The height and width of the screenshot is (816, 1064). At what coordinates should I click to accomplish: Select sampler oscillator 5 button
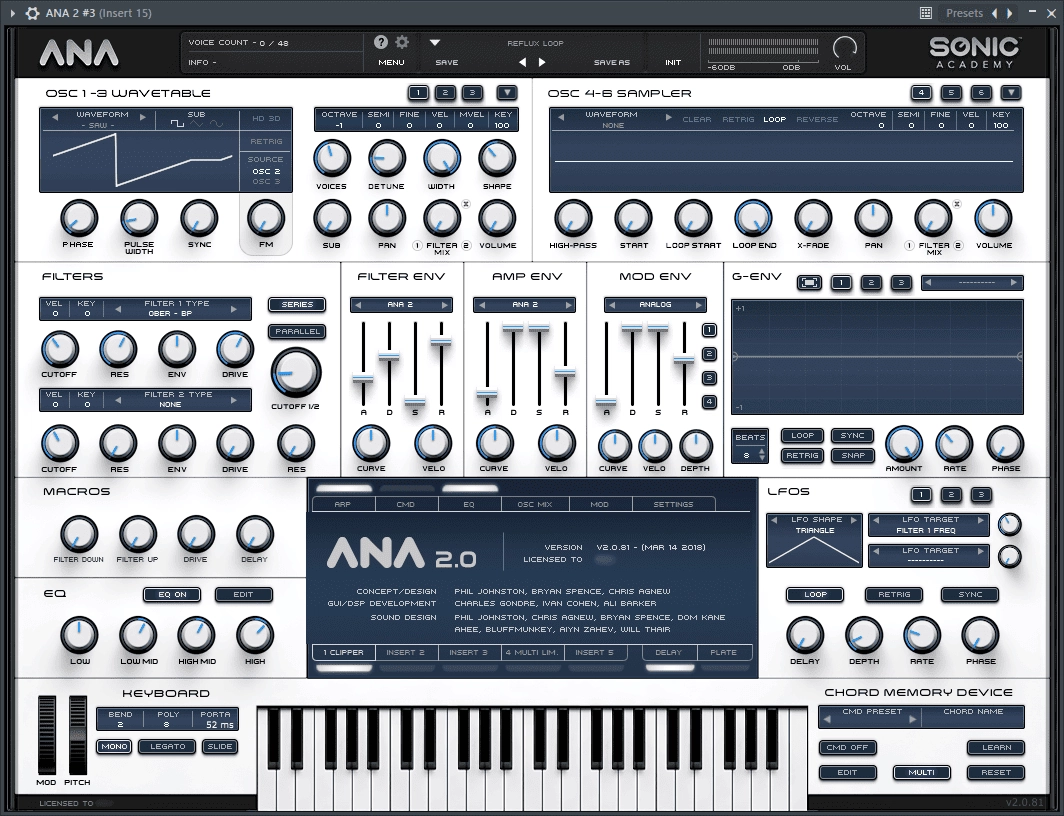coord(951,93)
